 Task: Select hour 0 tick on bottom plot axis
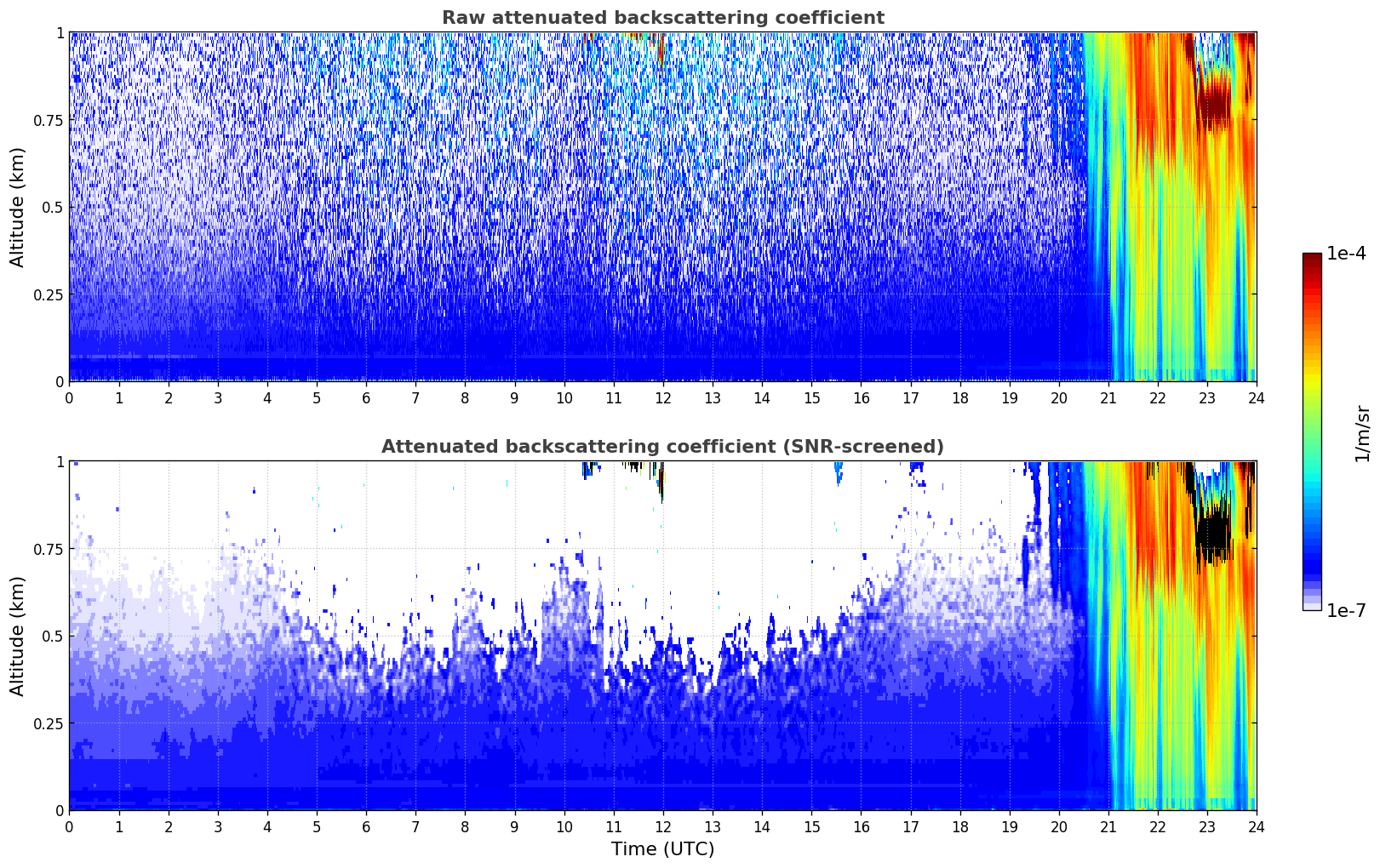pos(69,826)
